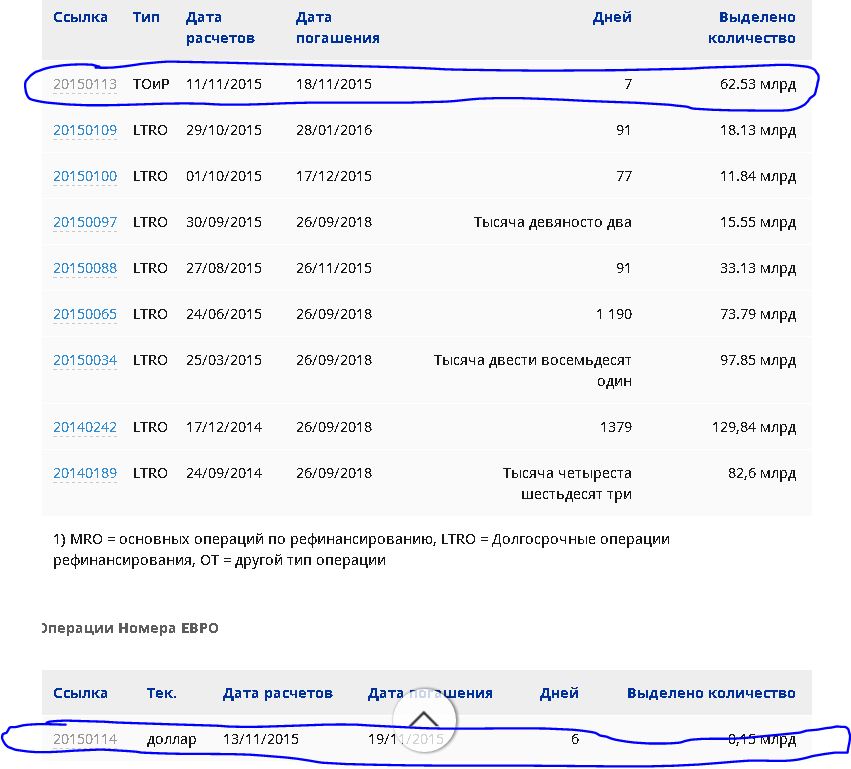Viewport: 851px width, 769px height.
Task: Open reference link 20150113
Action: point(85,84)
